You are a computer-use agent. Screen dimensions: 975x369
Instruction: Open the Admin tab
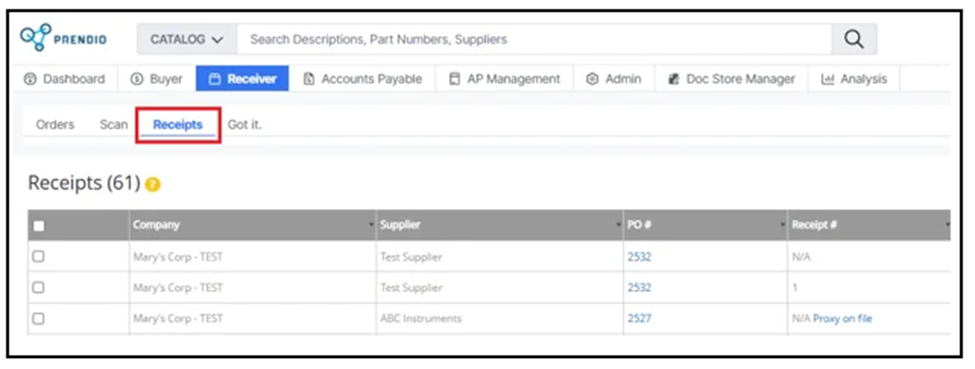pos(614,79)
